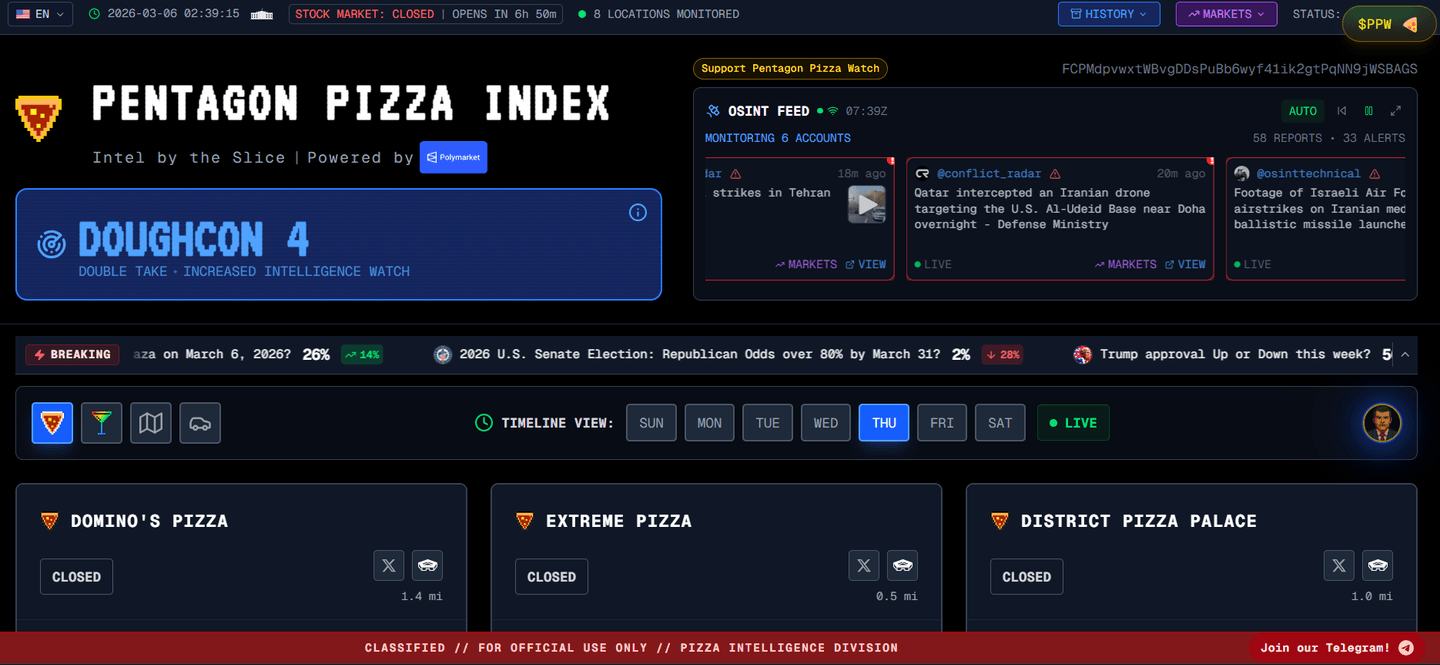1440x665 pixels.
Task: Open VIEW on the Tehran strikes report
Action: [866, 264]
